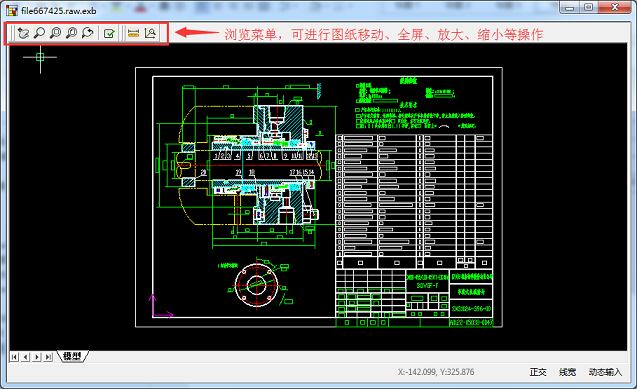Go to previous sheet tab arrow
The width and height of the screenshot is (637, 389).
(x=26, y=357)
